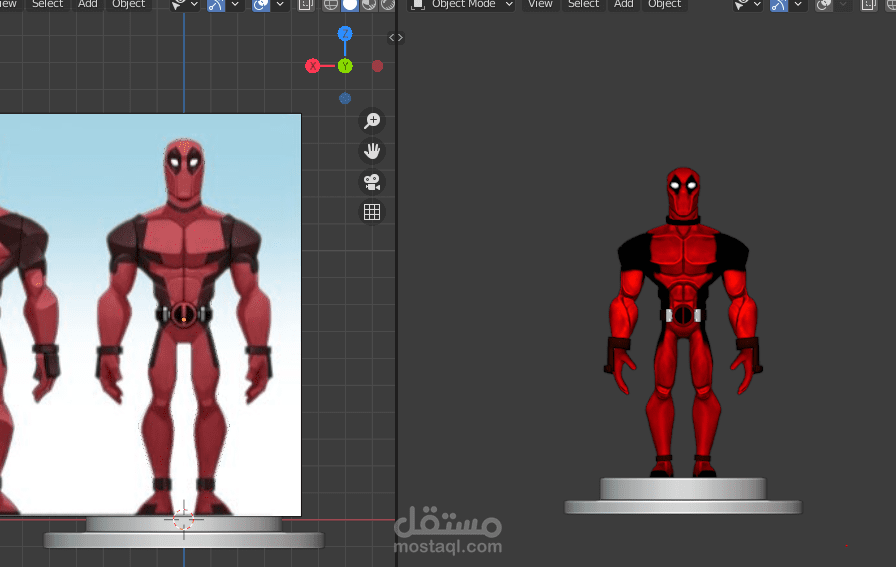The height and width of the screenshot is (567, 896).
Task: Toggle overlays in right viewport header
Action: click(823, 5)
